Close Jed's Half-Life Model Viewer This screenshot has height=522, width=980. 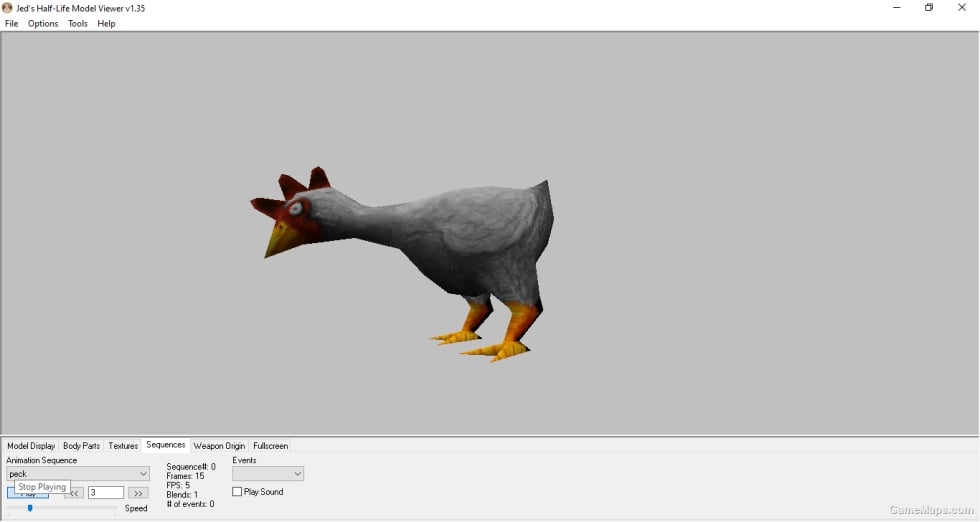click(962, 8)
